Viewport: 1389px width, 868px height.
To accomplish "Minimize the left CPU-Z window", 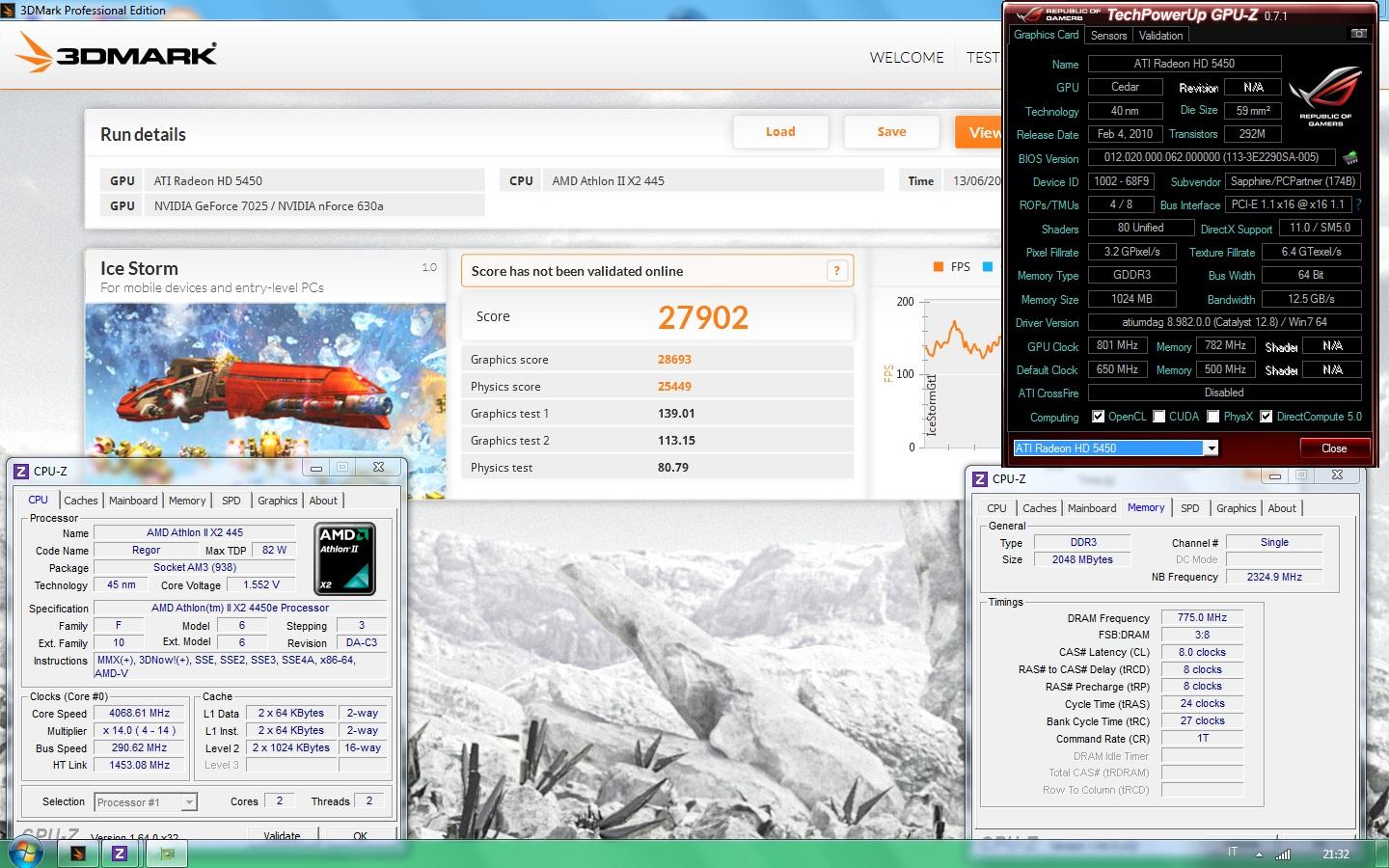I will (315, 468).
